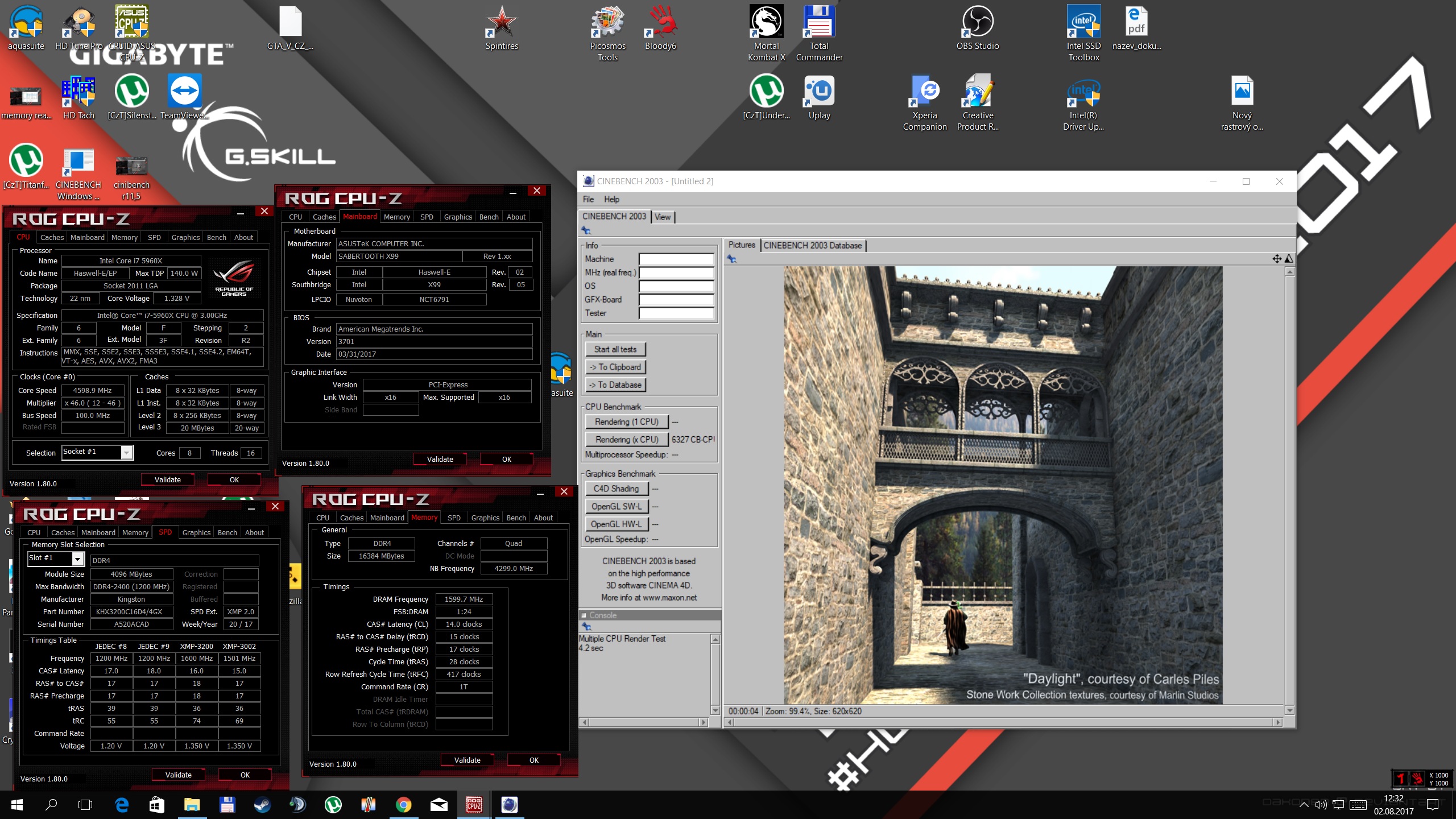Click Start all tests button
Image resolution: width=1456 pixels, height=819 pixels.
(615, 349)
